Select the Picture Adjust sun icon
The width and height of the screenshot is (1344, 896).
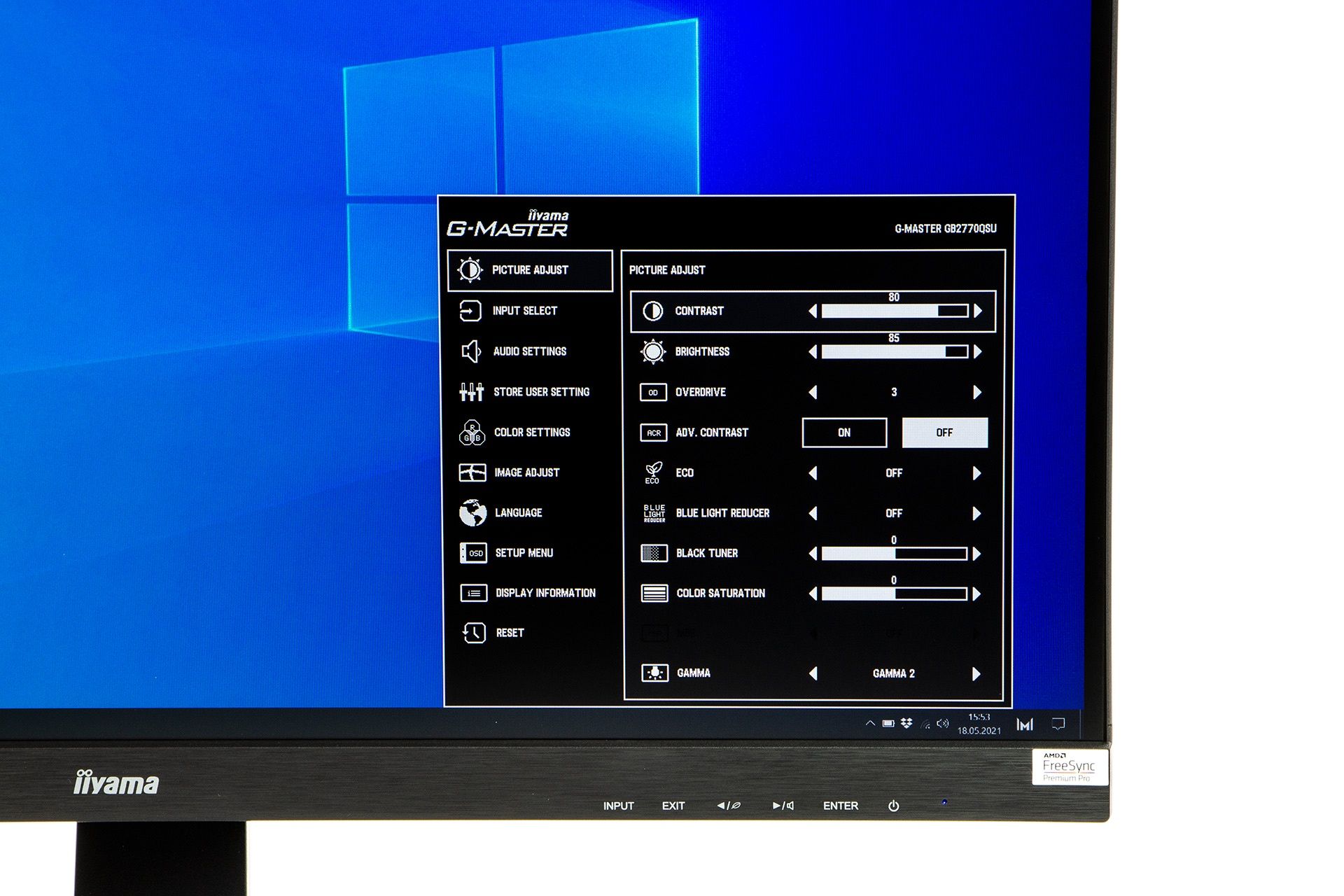470,270
